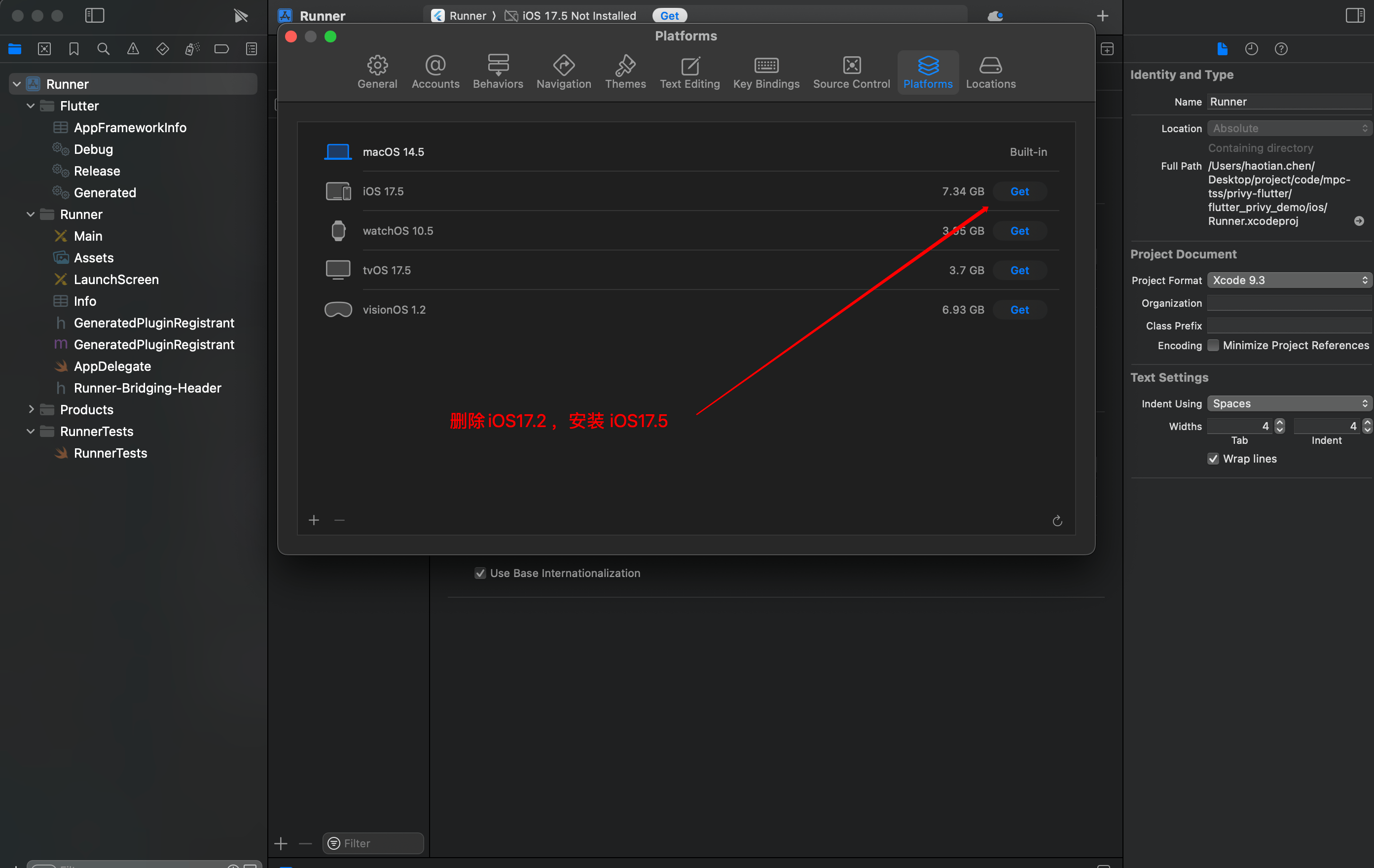
Task: Select AppFrameworkInfo in Flutter group
Action: click(130, 127)
